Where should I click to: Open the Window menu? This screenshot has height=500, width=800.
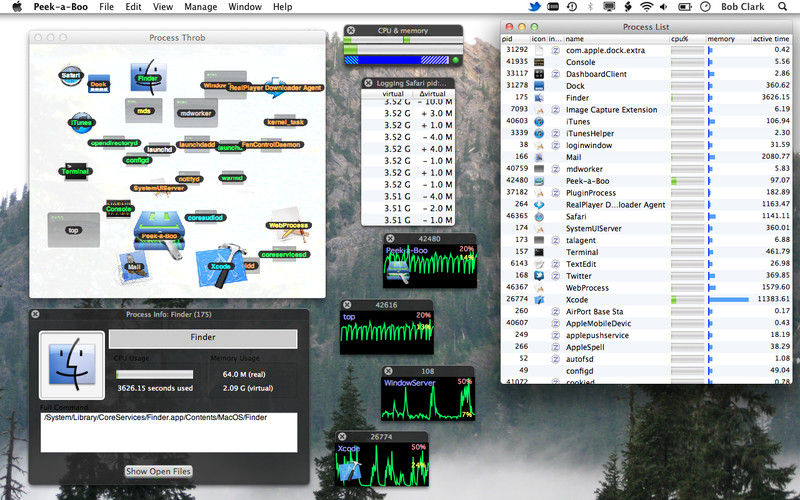point(245,7)
